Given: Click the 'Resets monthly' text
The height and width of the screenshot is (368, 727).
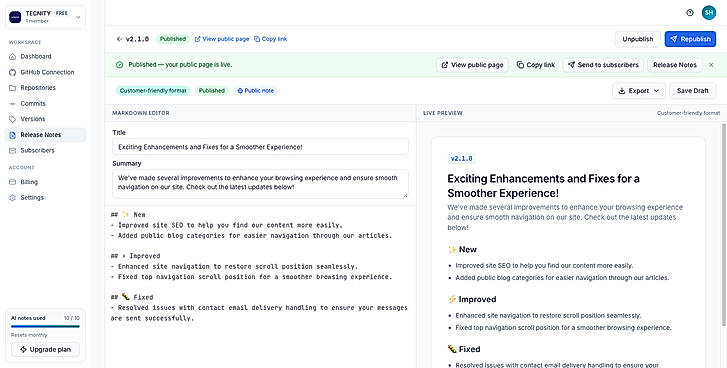Looking at the screenshot, I should click(29, 335).
